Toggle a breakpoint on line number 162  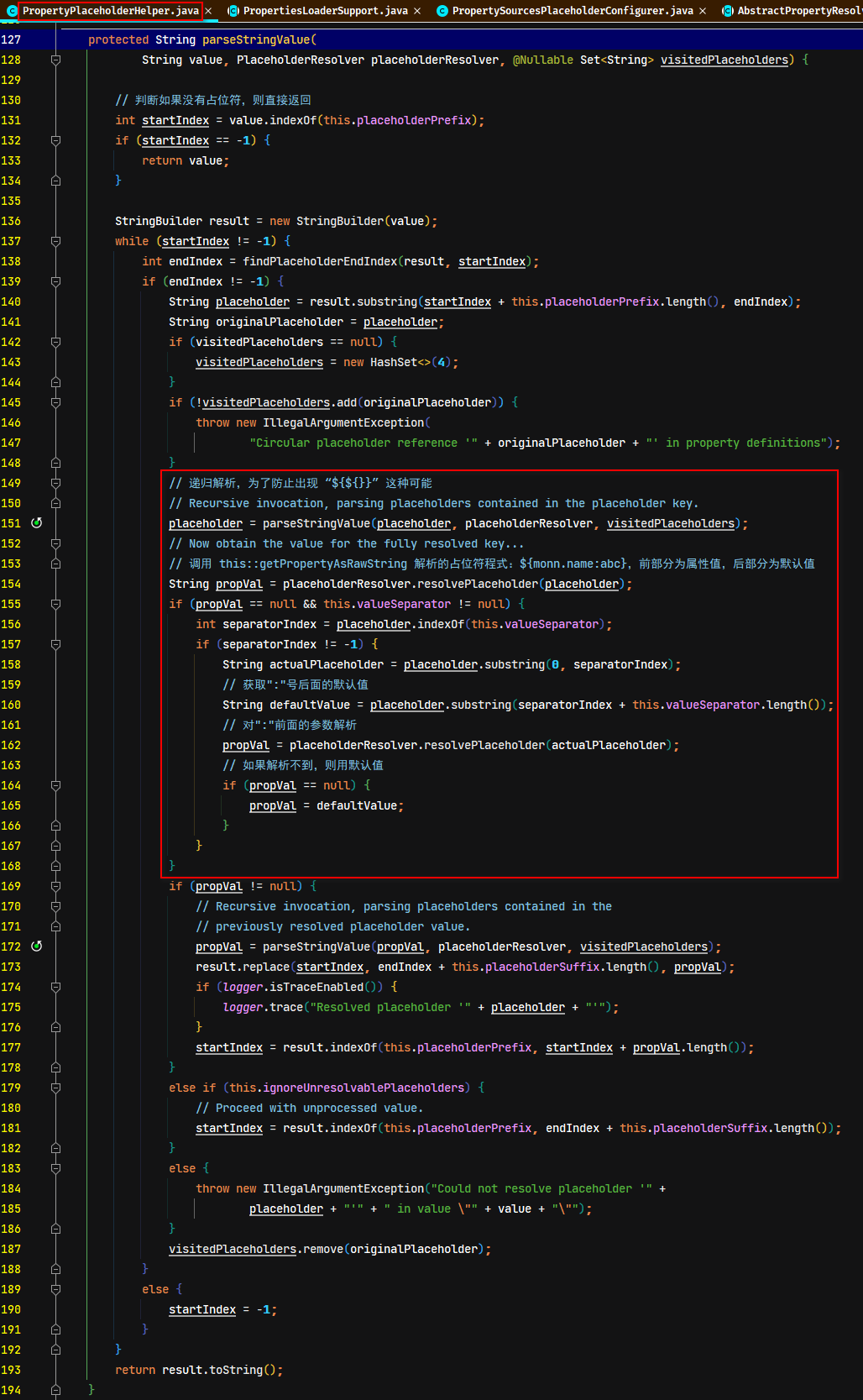coord(11,745)
